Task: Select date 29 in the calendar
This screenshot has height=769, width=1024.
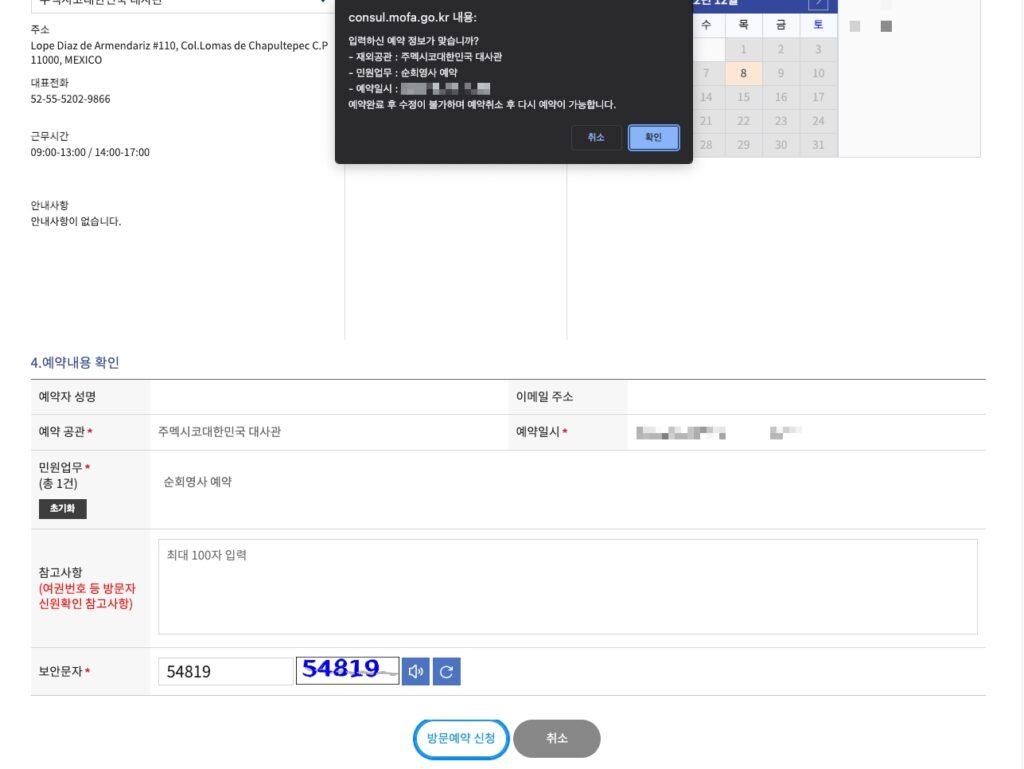Action: tap(743, 145)
